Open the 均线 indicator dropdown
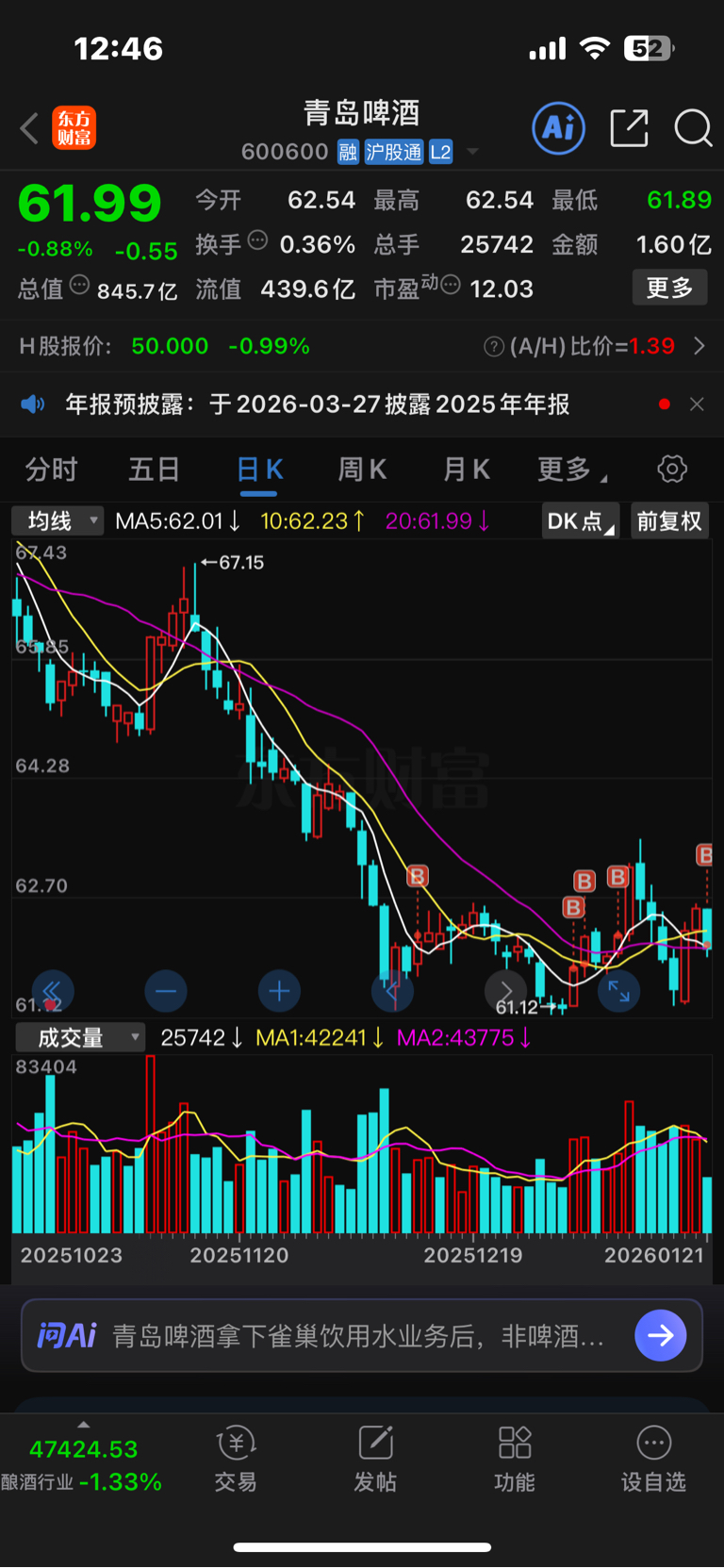 [57, 521]
